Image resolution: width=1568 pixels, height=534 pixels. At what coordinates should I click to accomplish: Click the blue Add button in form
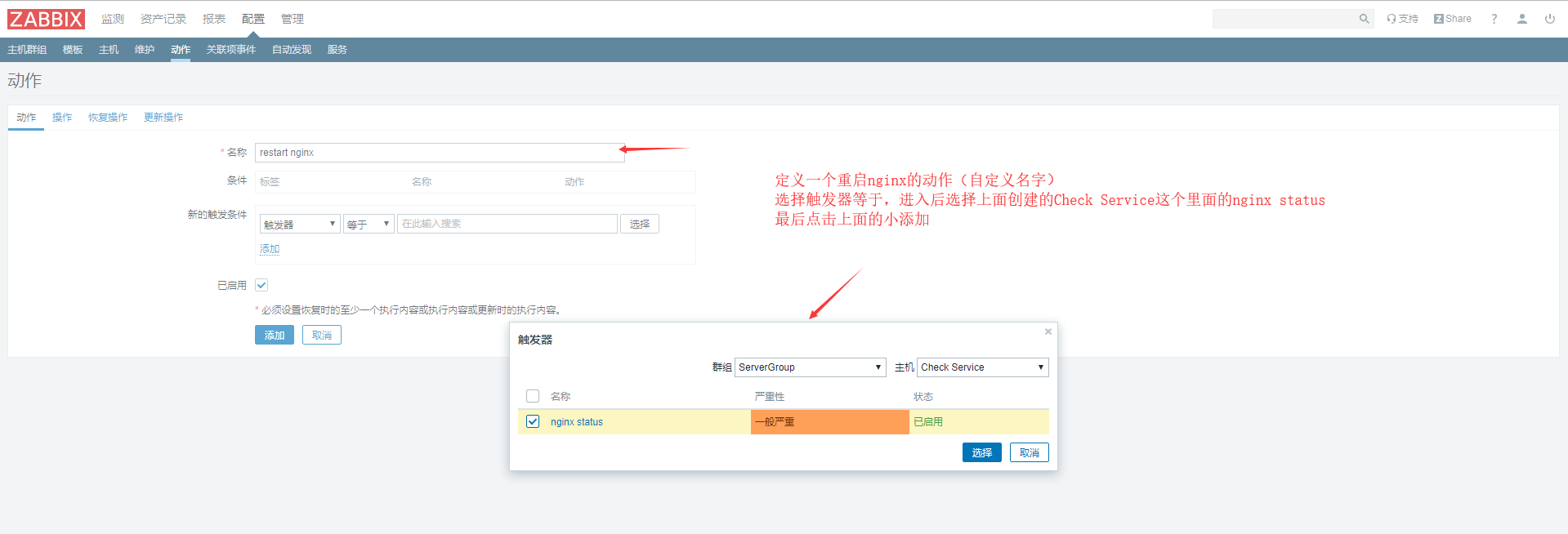(x=274, y=335)
